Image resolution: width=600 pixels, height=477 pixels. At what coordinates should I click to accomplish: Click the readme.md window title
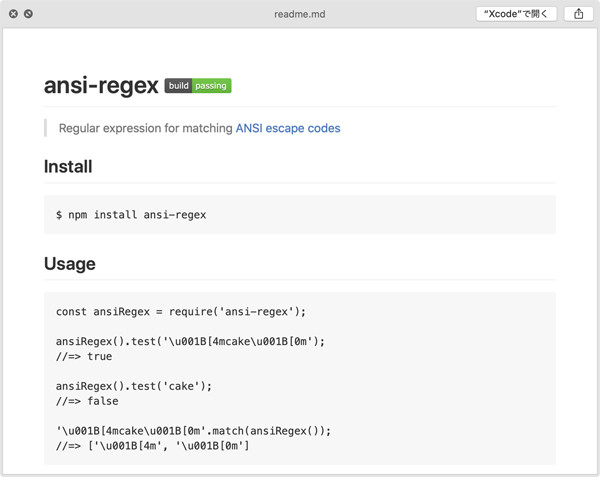(x=300, y=14)
